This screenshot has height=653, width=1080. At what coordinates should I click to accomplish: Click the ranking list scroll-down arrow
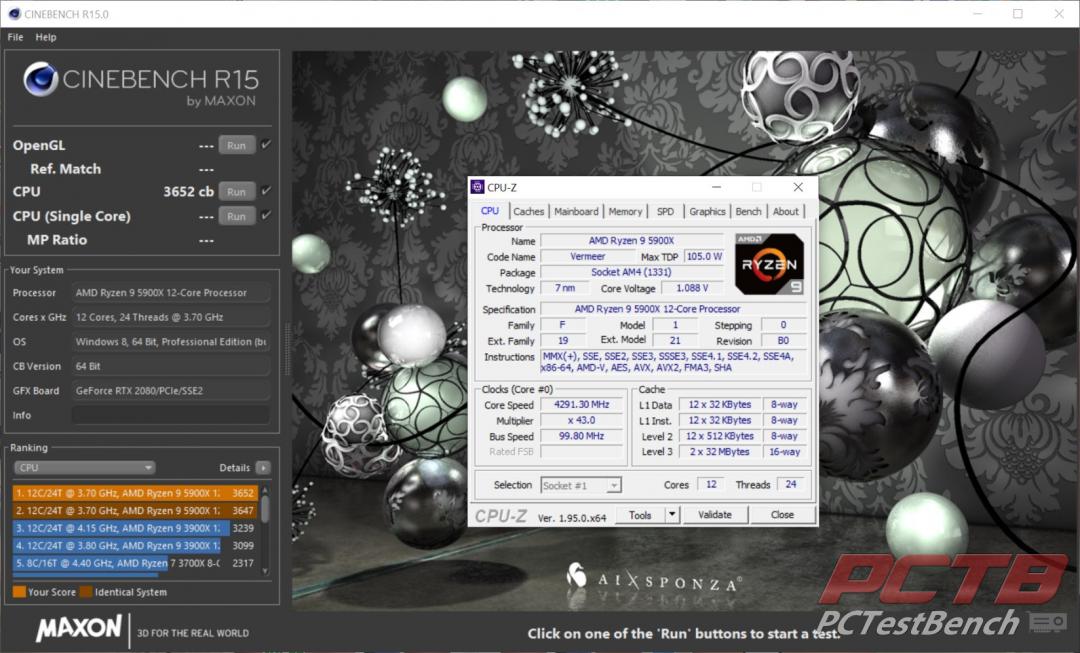click(x=265, y=572)
